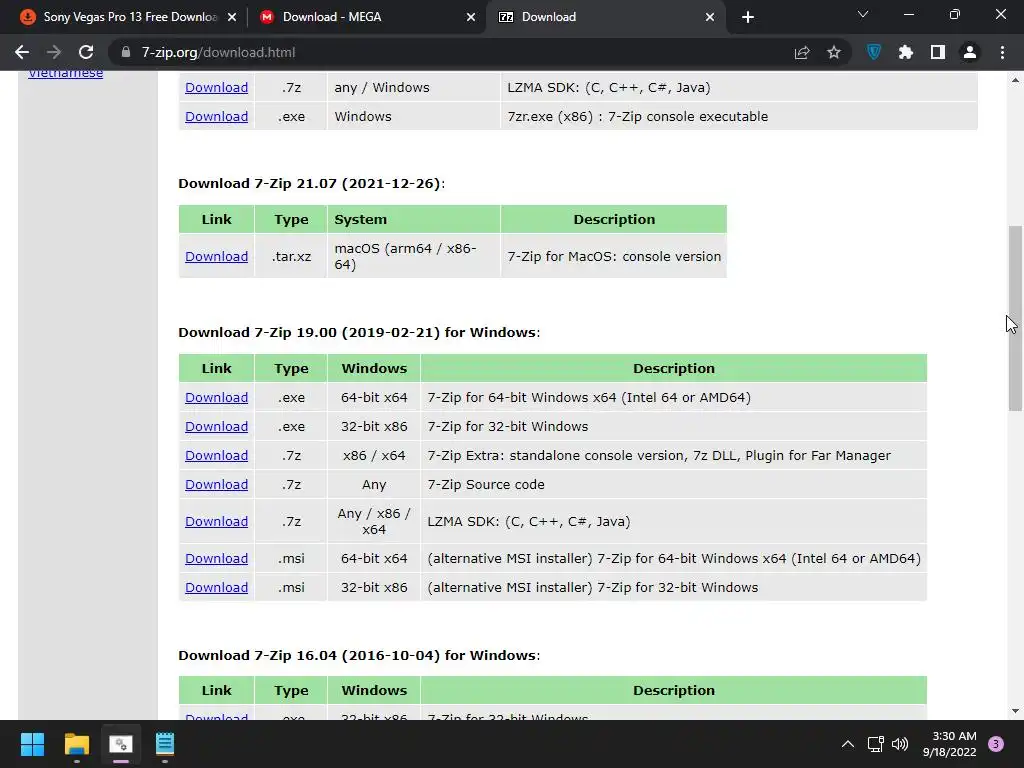Open the Bitwarden shield extension
Viewport: 1024px width, 768px height.
coord(874,52)
